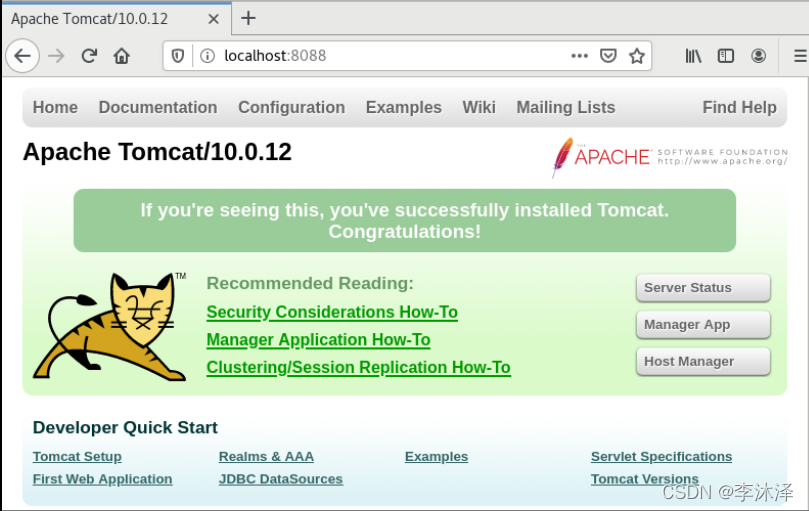Open the Mailing Lists nav item
The width and height of the screenshot is (809, 511).
click(566, 107)
